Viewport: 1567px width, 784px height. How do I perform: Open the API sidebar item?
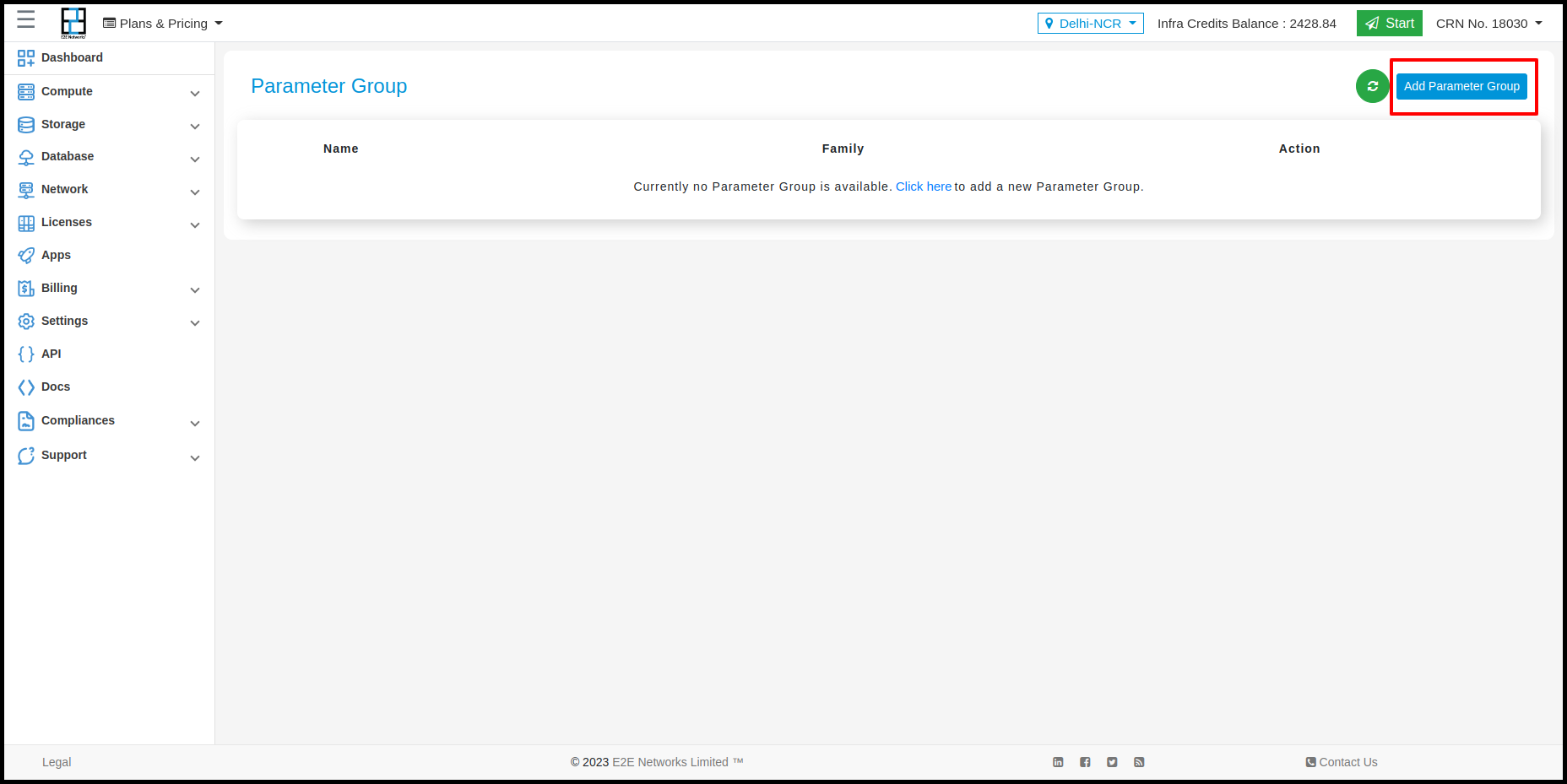[51, 354]
